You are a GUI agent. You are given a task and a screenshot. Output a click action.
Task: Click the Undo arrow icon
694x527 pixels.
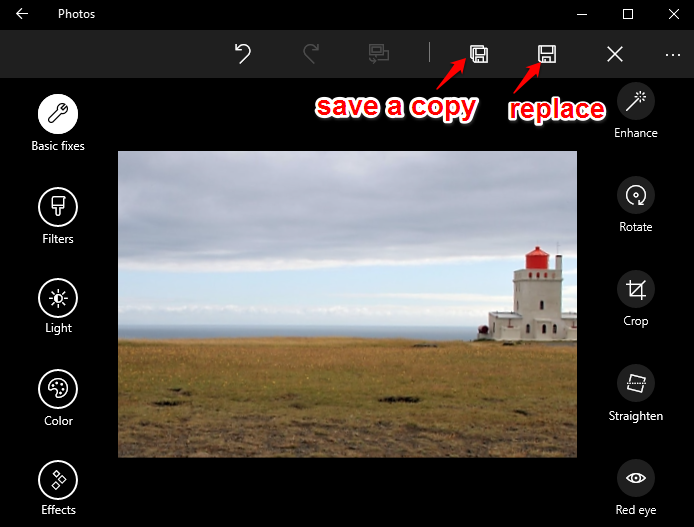242,54
